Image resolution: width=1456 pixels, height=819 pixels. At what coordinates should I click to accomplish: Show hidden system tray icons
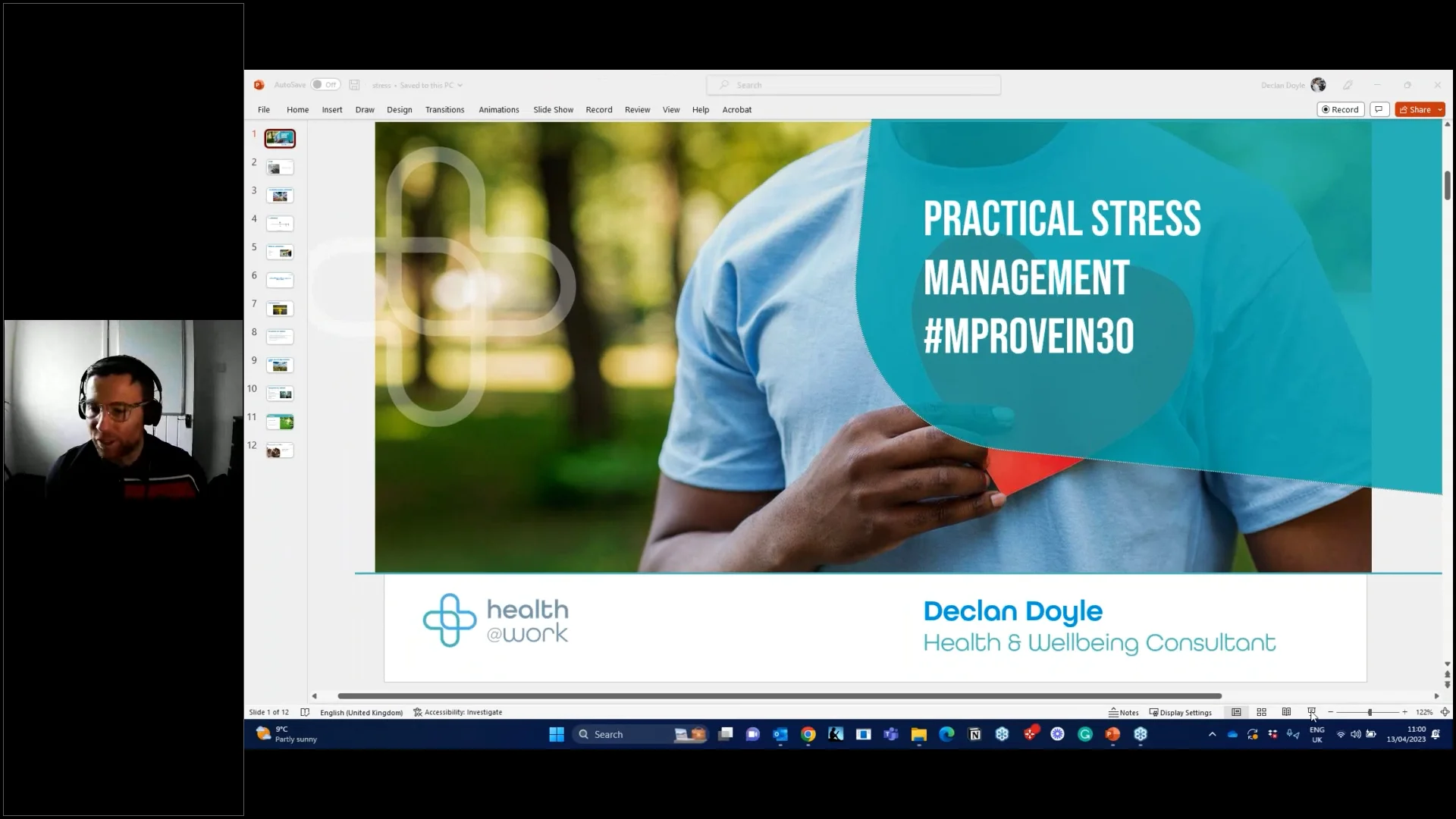[1212, 734]
